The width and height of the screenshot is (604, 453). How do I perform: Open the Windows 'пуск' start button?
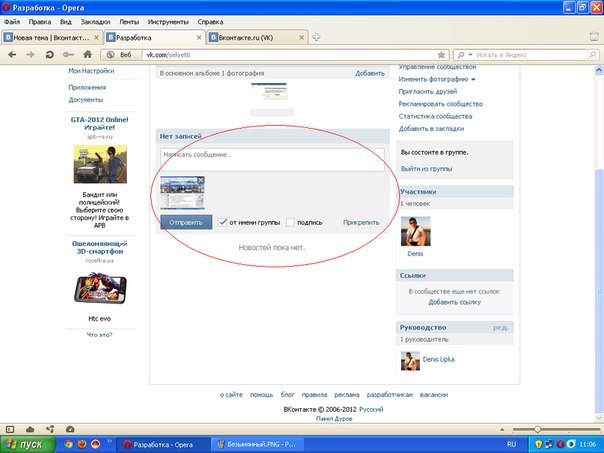(x=28, y=444)
